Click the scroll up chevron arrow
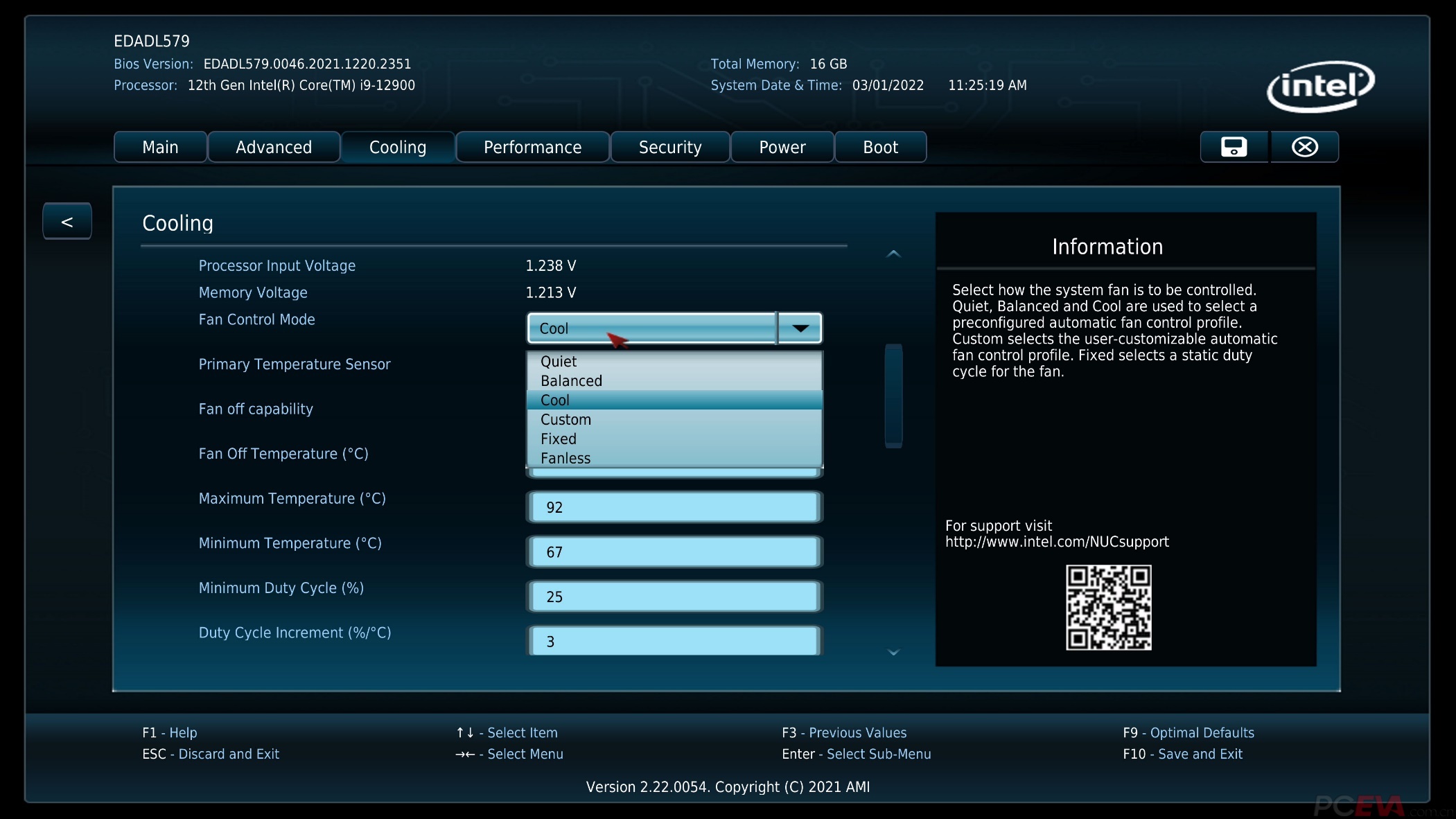 893,254
